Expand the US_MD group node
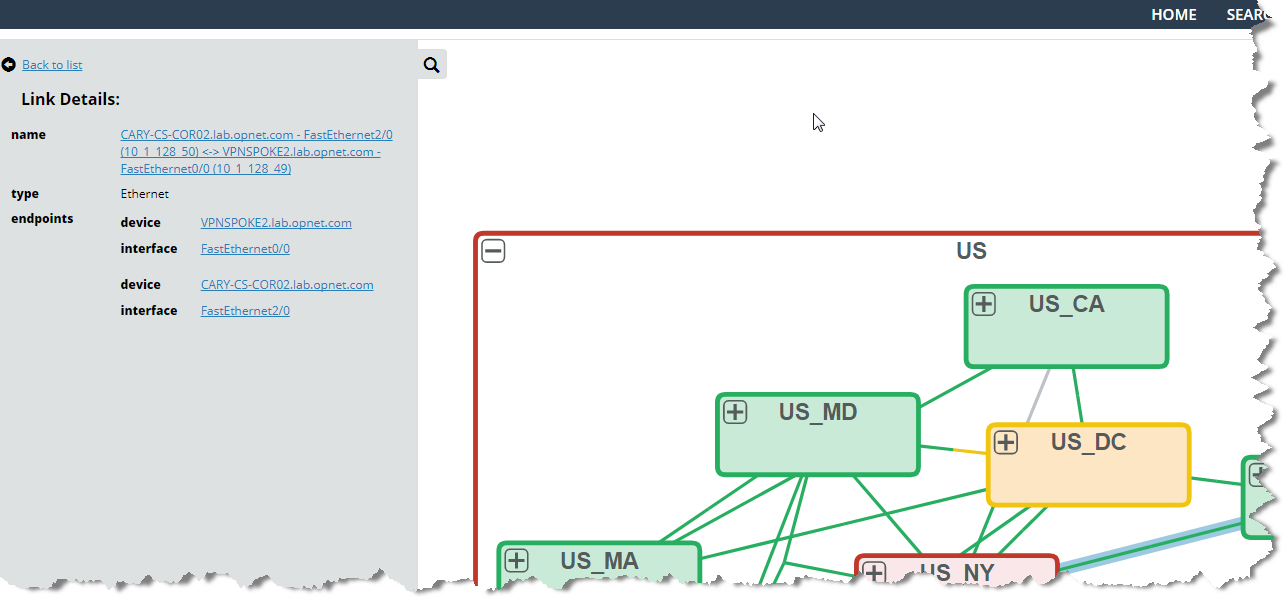 pyautogui.click(x=735, y=412)
